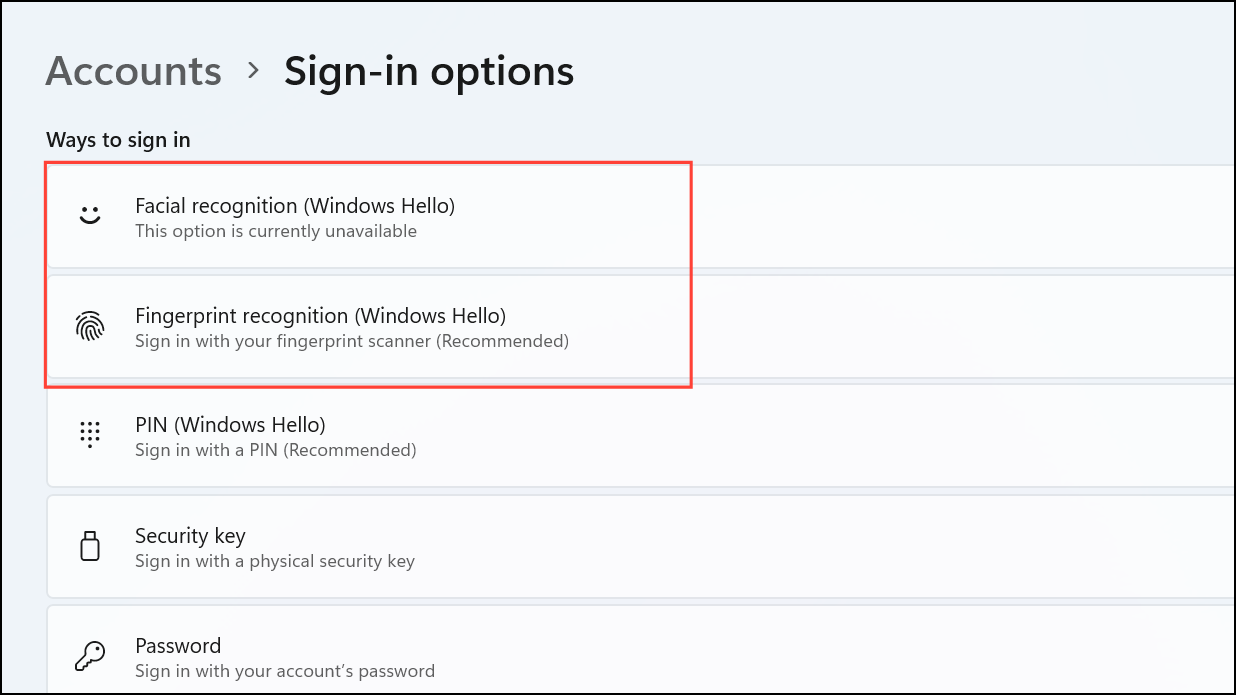Expand Facial recognition (Windows Hello) option
Image resolution: width=1236 pixels, height=695 pixels.
[x=641, y=217]
